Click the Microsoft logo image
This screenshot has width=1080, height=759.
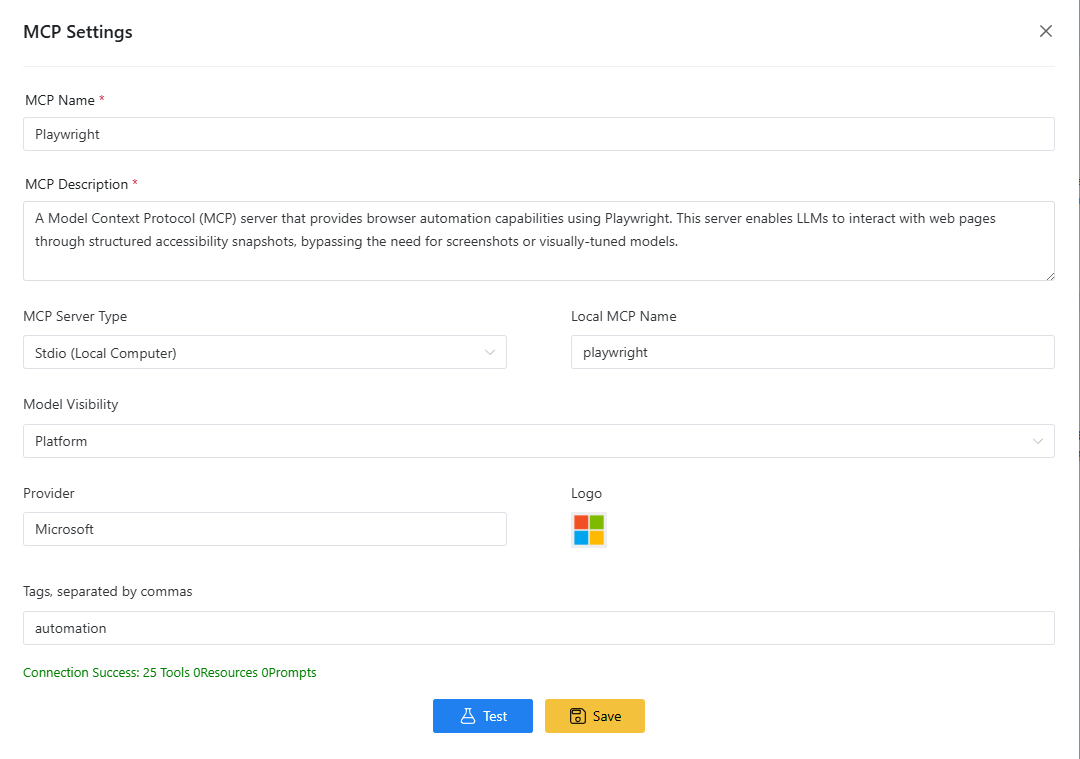coord(588,530)
